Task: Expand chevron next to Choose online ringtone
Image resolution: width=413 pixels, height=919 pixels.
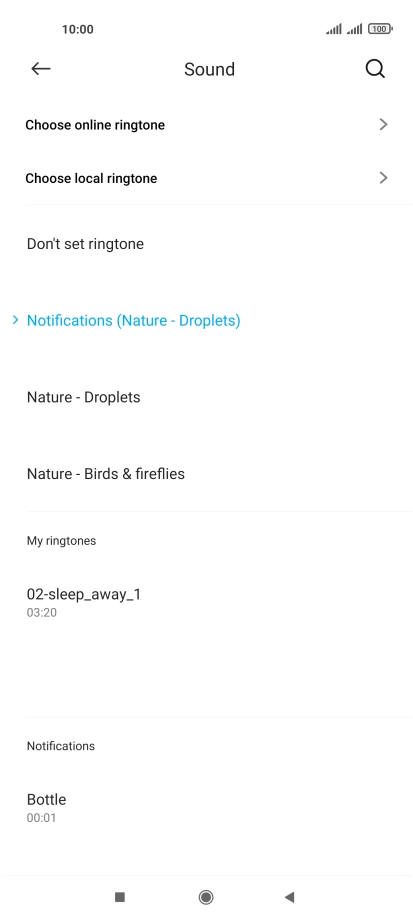Action: tap(383, 124)
